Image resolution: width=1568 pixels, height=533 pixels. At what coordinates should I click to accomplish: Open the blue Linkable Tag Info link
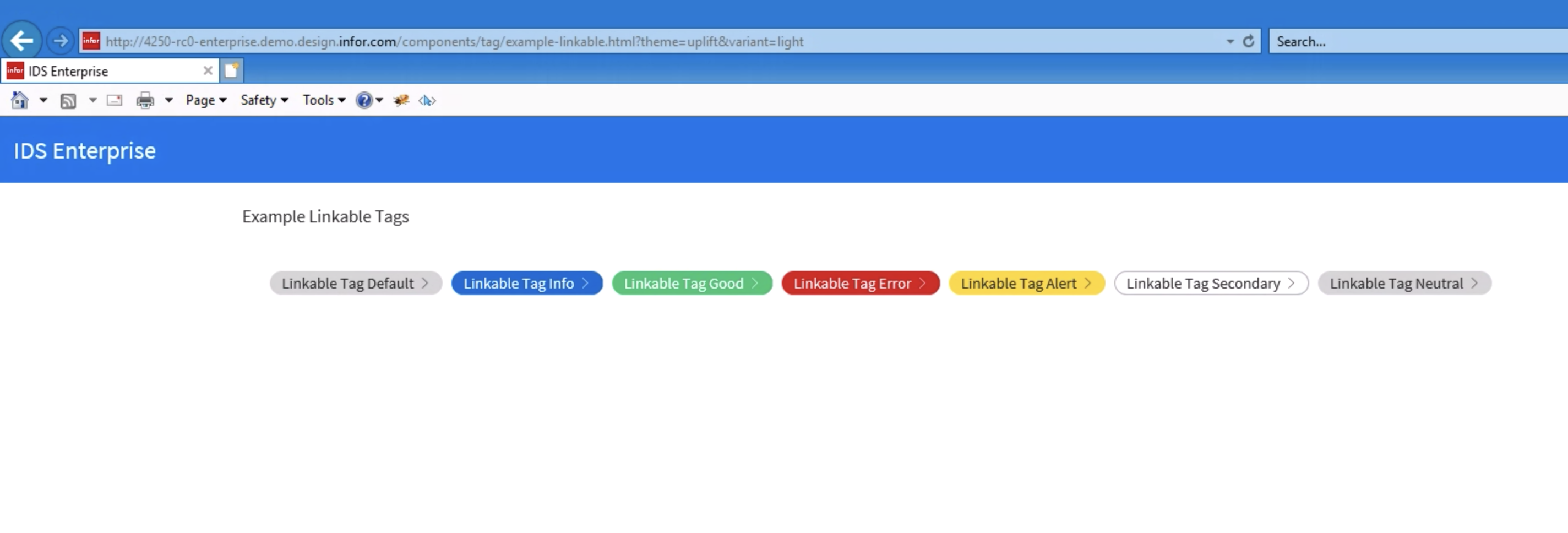point(527,284)
